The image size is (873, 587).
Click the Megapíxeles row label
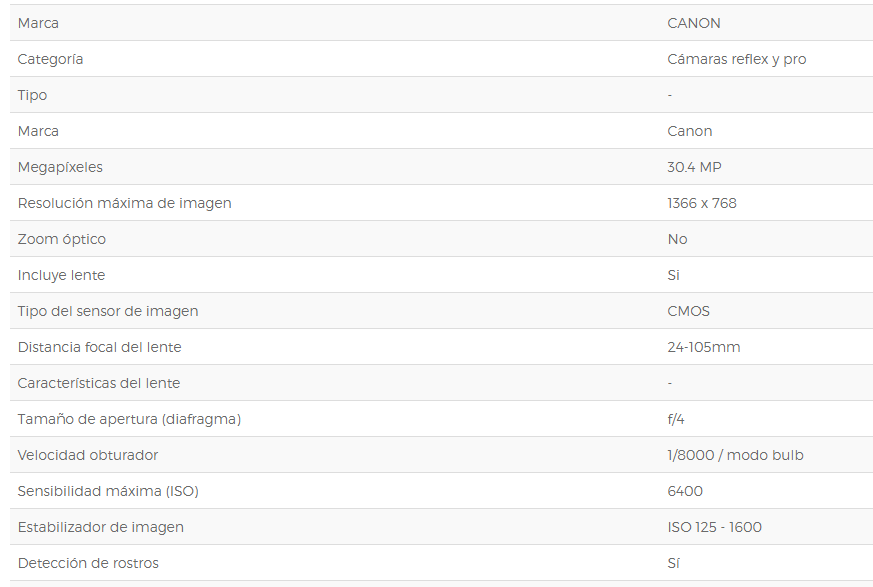coord(60,167)
